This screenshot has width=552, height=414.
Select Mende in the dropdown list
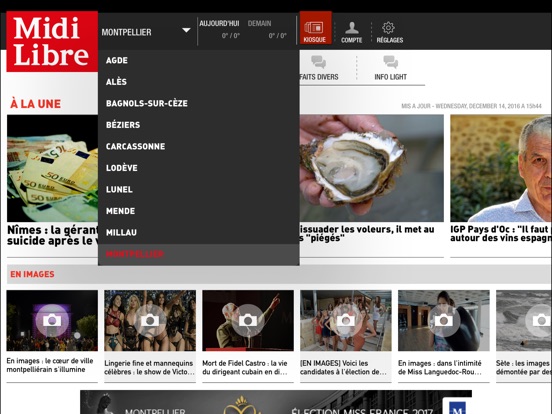199,211
